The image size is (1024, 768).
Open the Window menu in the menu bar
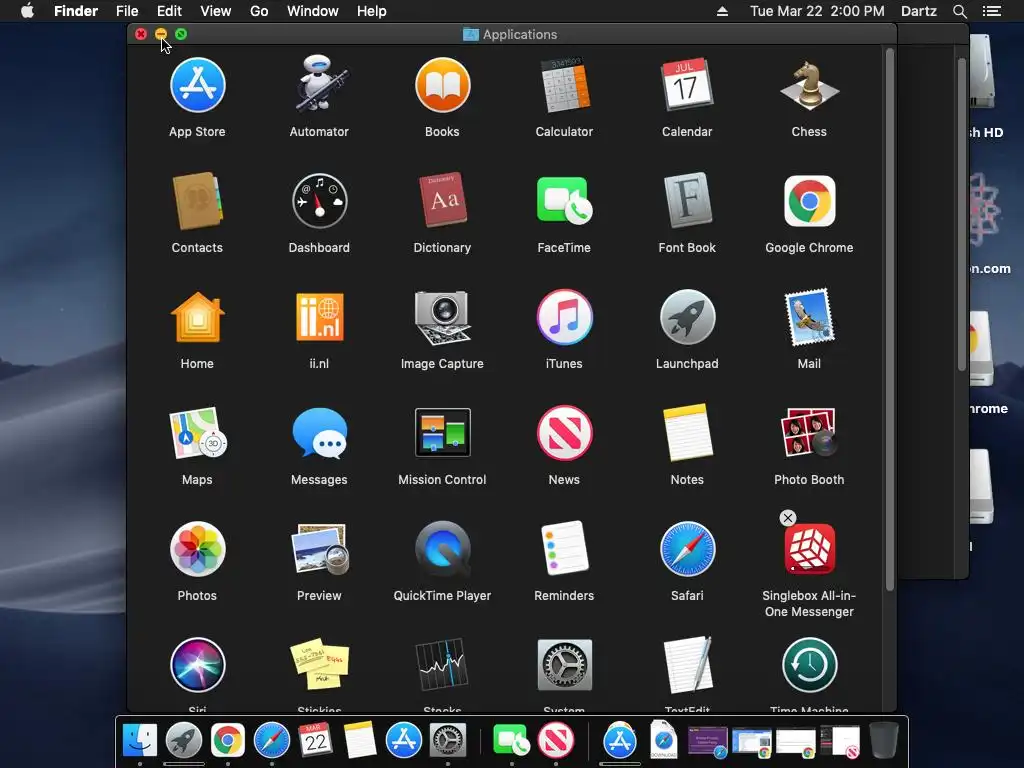point(313,11)
